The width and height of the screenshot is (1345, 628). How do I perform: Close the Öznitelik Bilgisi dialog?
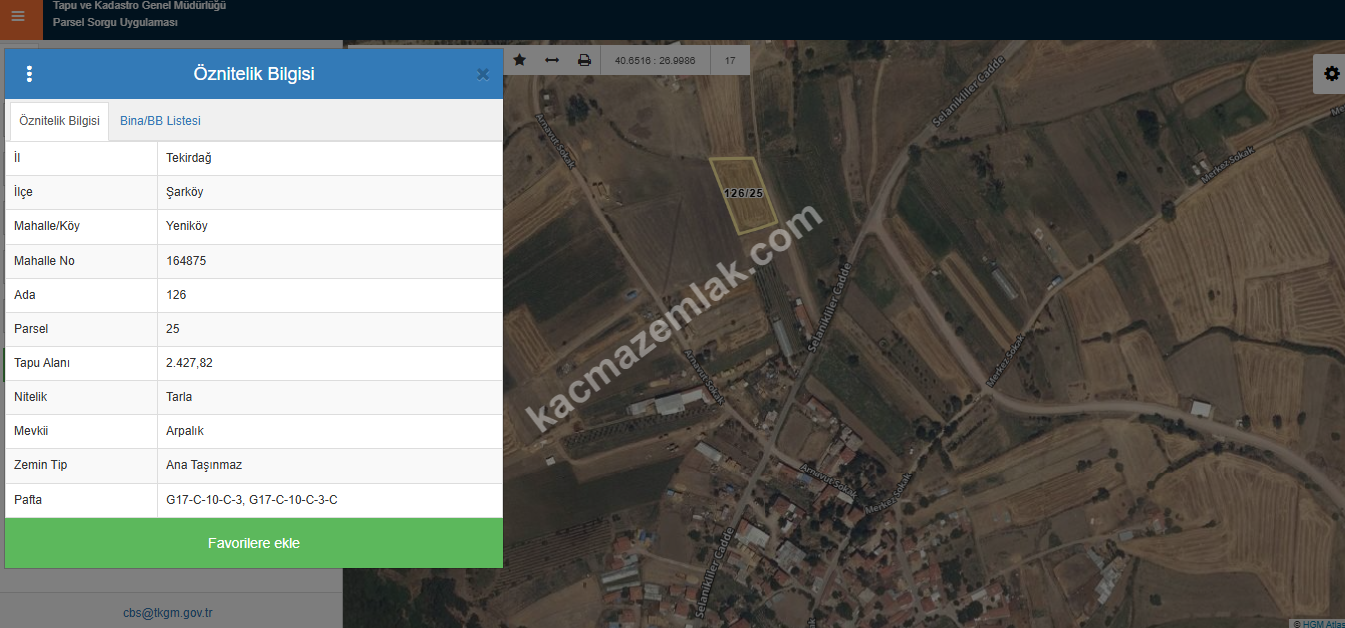[x=483, y=74]
